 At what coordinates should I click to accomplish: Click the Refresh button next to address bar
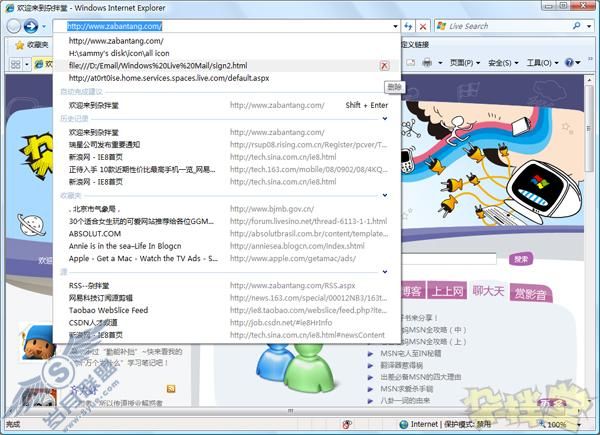[x=408, y=26]
